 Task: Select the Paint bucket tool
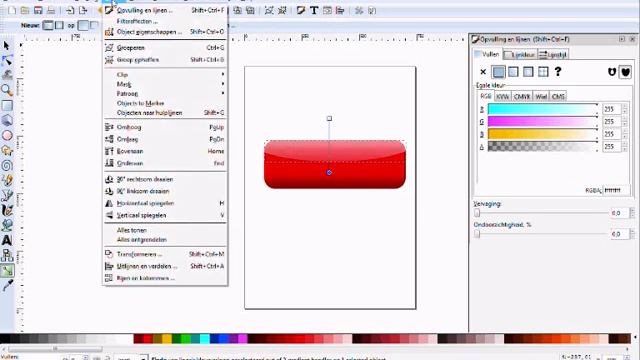coord(7,225)
